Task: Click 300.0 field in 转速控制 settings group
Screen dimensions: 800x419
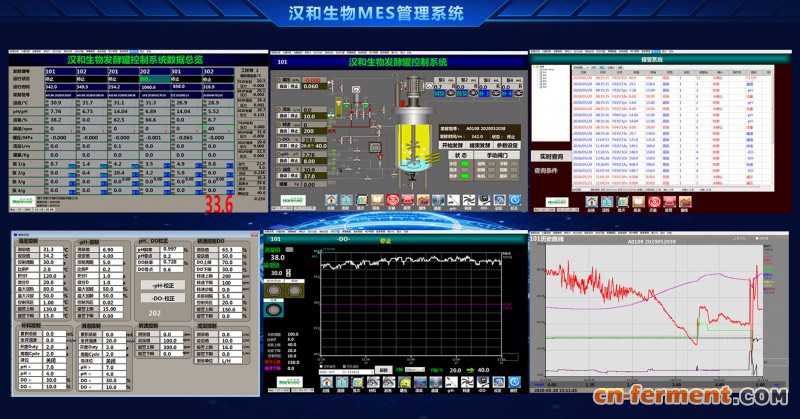Action: point(172,347)
